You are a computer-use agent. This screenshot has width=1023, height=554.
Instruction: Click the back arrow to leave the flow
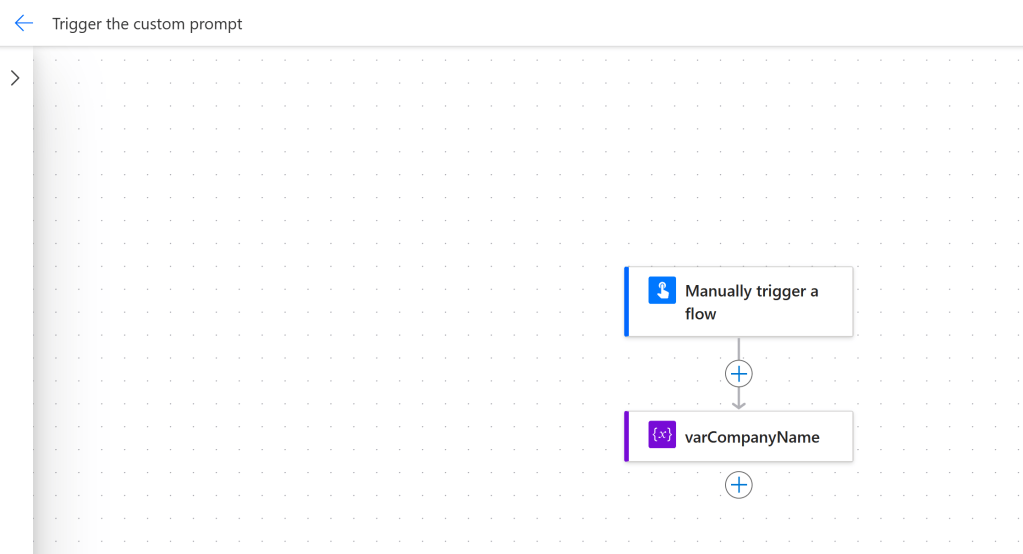point(24,23)
